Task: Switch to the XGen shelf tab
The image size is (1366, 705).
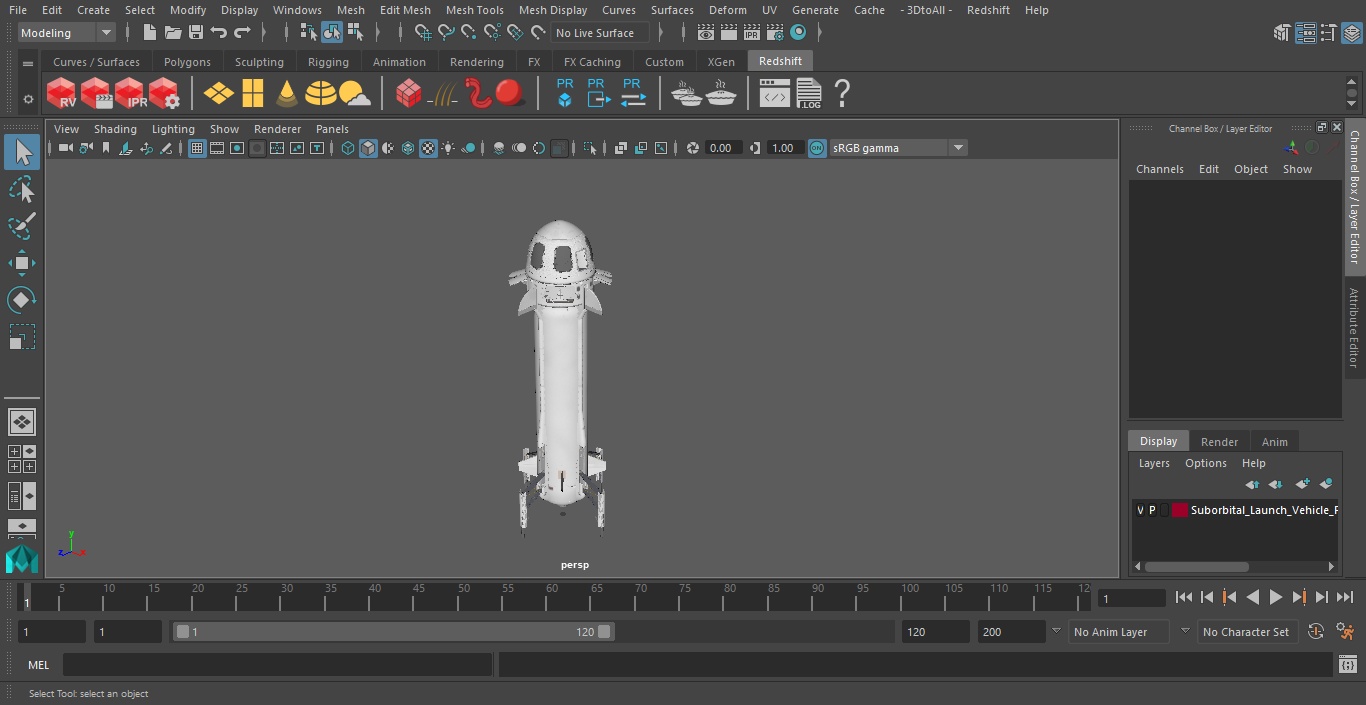Action: 721,62
